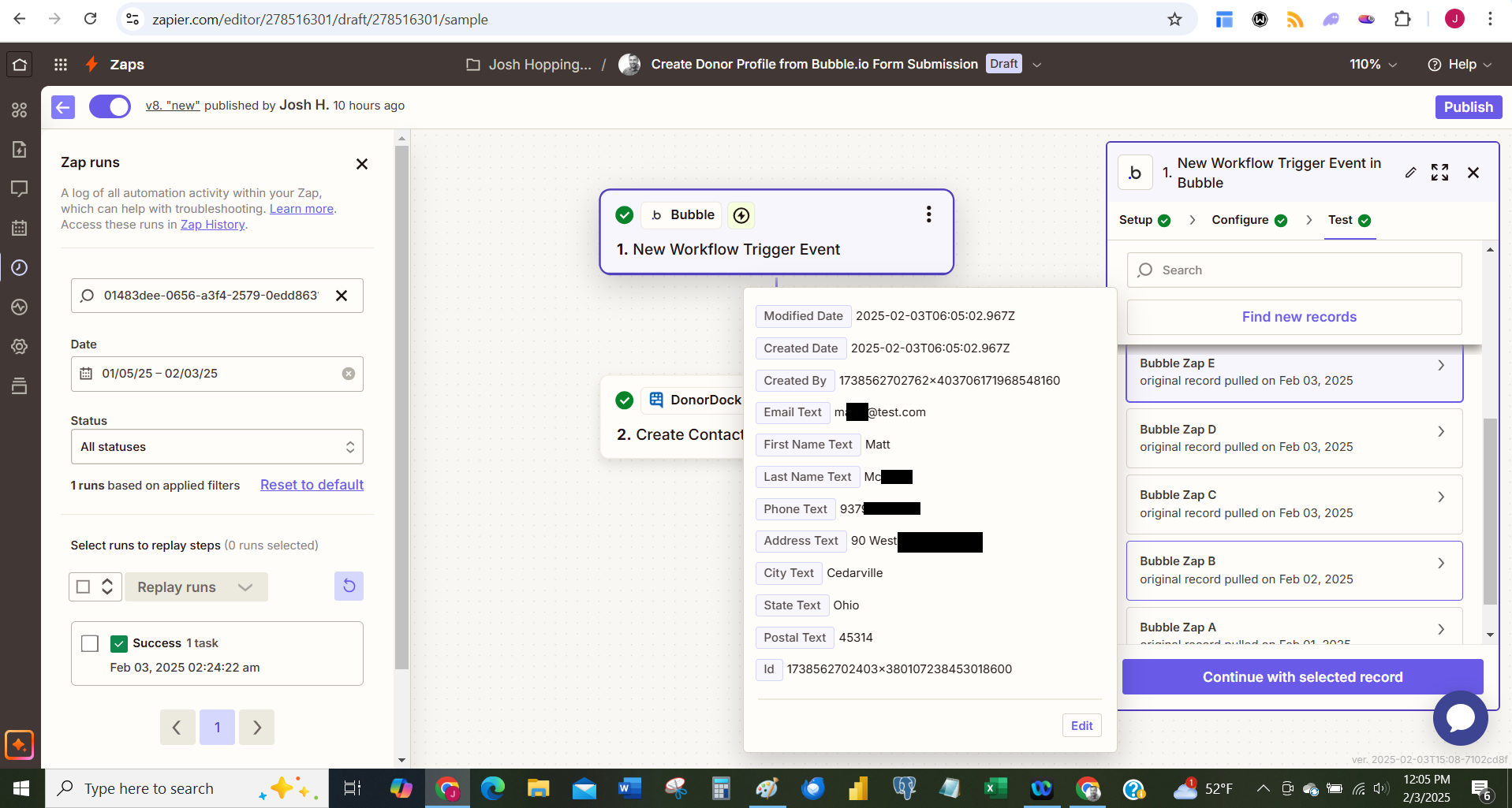Open the AI copilot sparkle icon at sidebar bottom
Viewport: 1512px width, 808px height.
point(19,745)
